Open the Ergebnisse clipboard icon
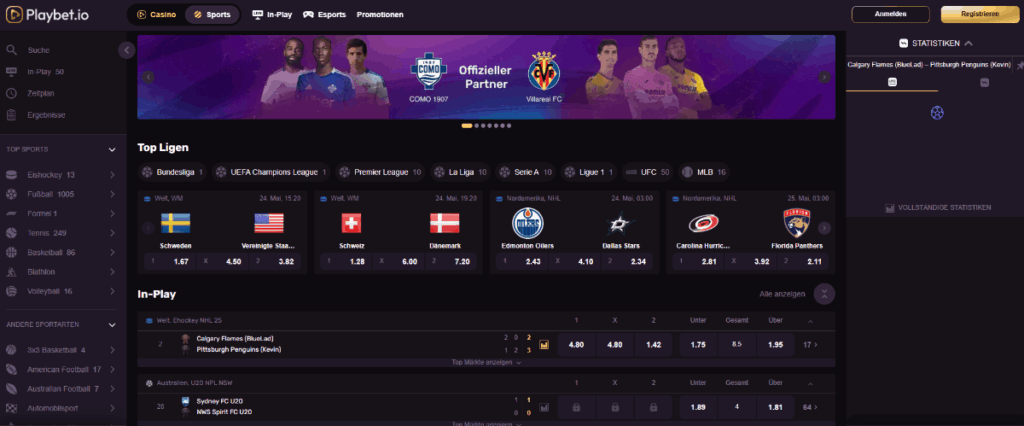 coord(11,115)
